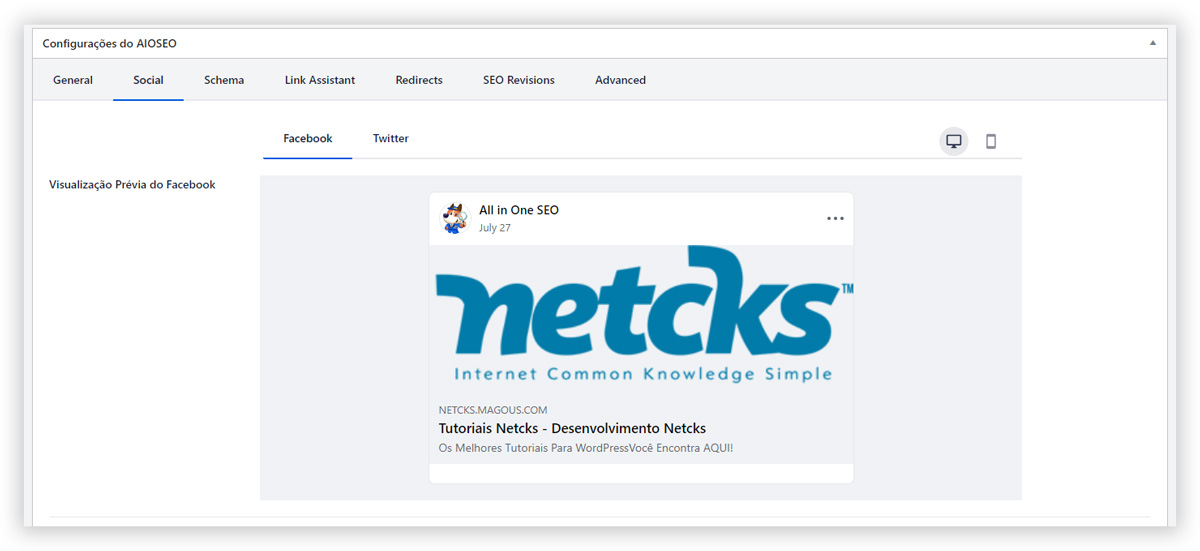1200x551 pixels.
Task: Click the All in One SEO name
Action: (x=519, y=210)
